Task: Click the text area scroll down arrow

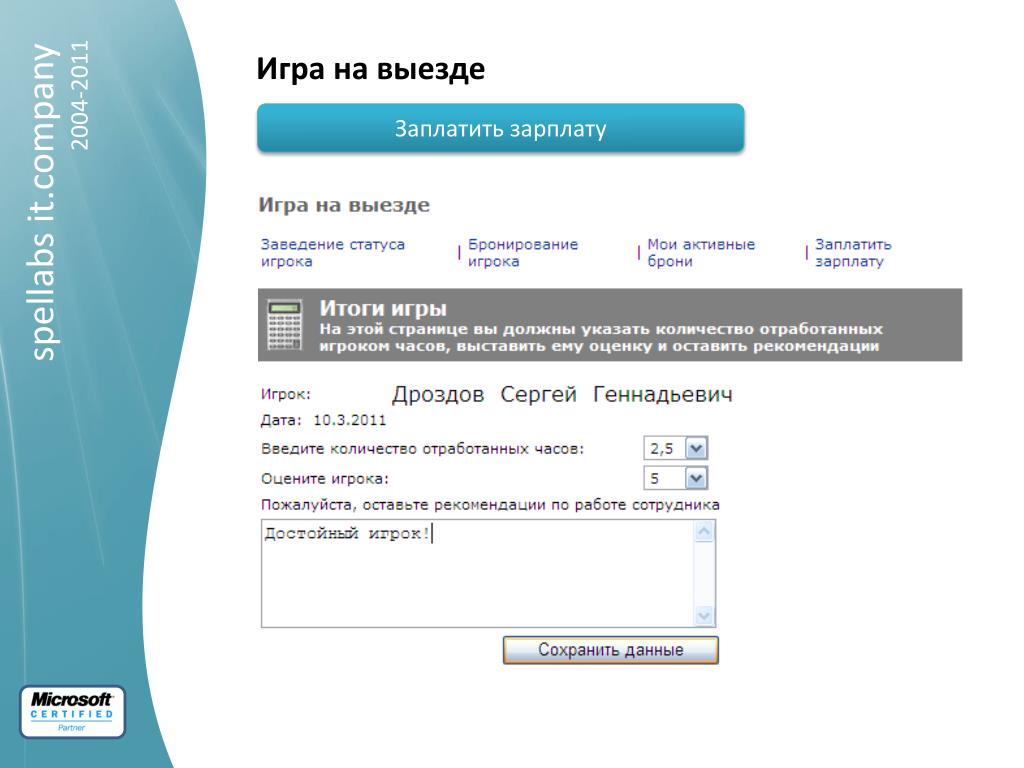Action: click(x=704, y=615)
